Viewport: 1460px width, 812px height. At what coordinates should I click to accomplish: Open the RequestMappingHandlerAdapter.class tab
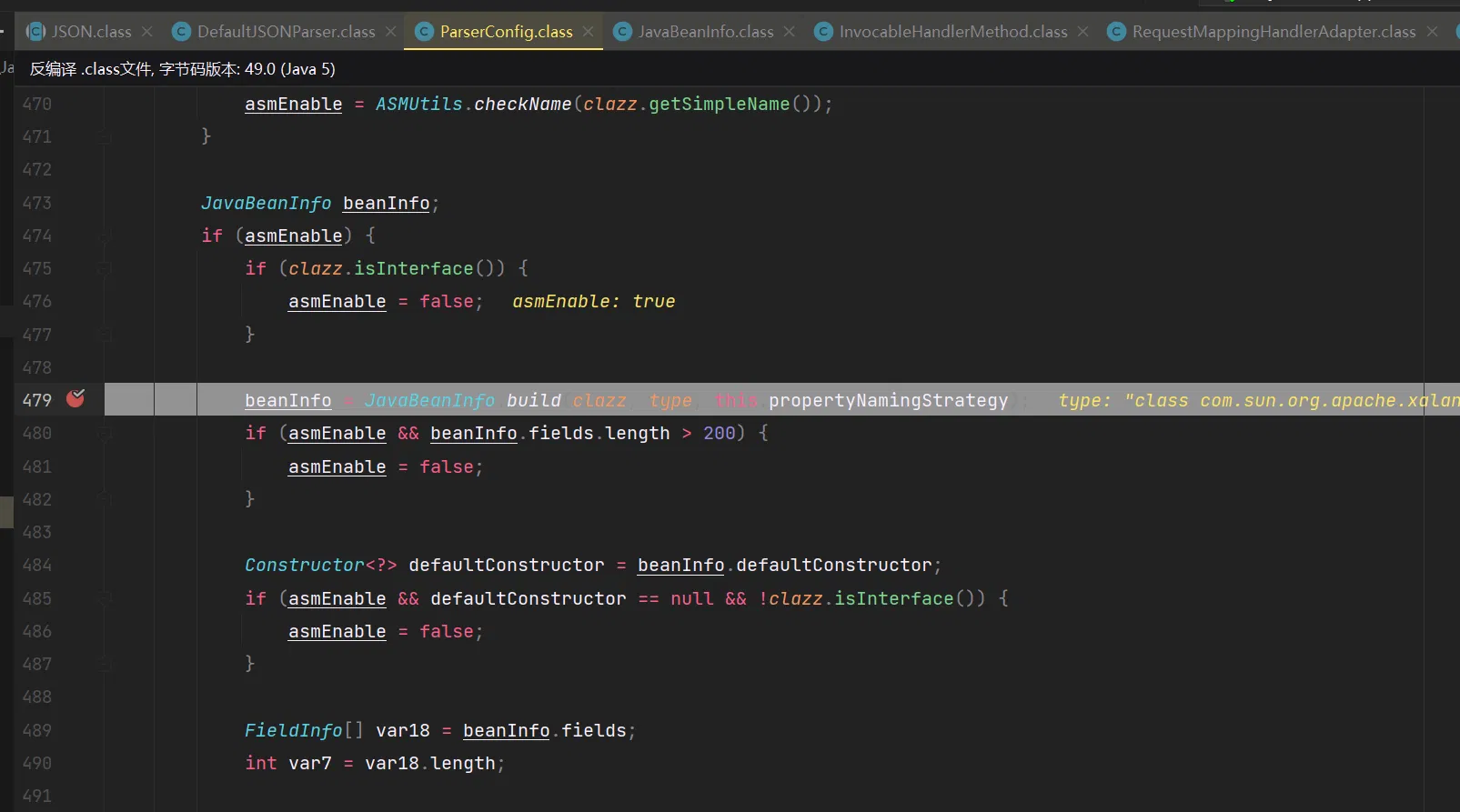pos(1274,32)
